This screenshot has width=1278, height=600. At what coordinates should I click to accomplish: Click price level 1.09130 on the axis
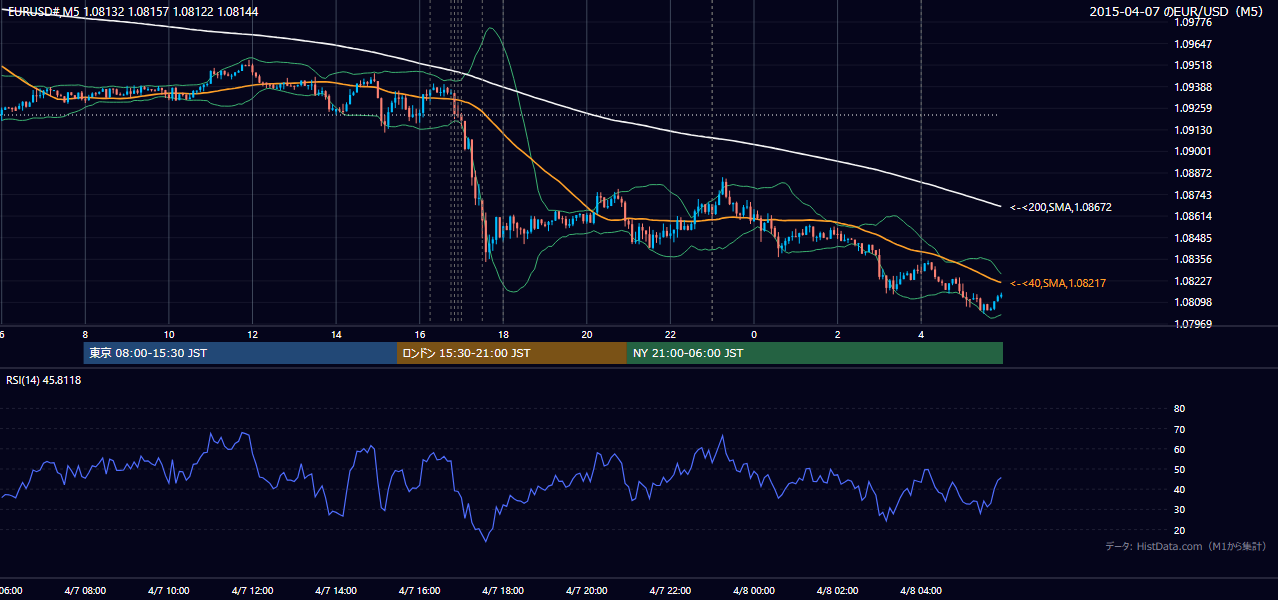(1192, 130)
